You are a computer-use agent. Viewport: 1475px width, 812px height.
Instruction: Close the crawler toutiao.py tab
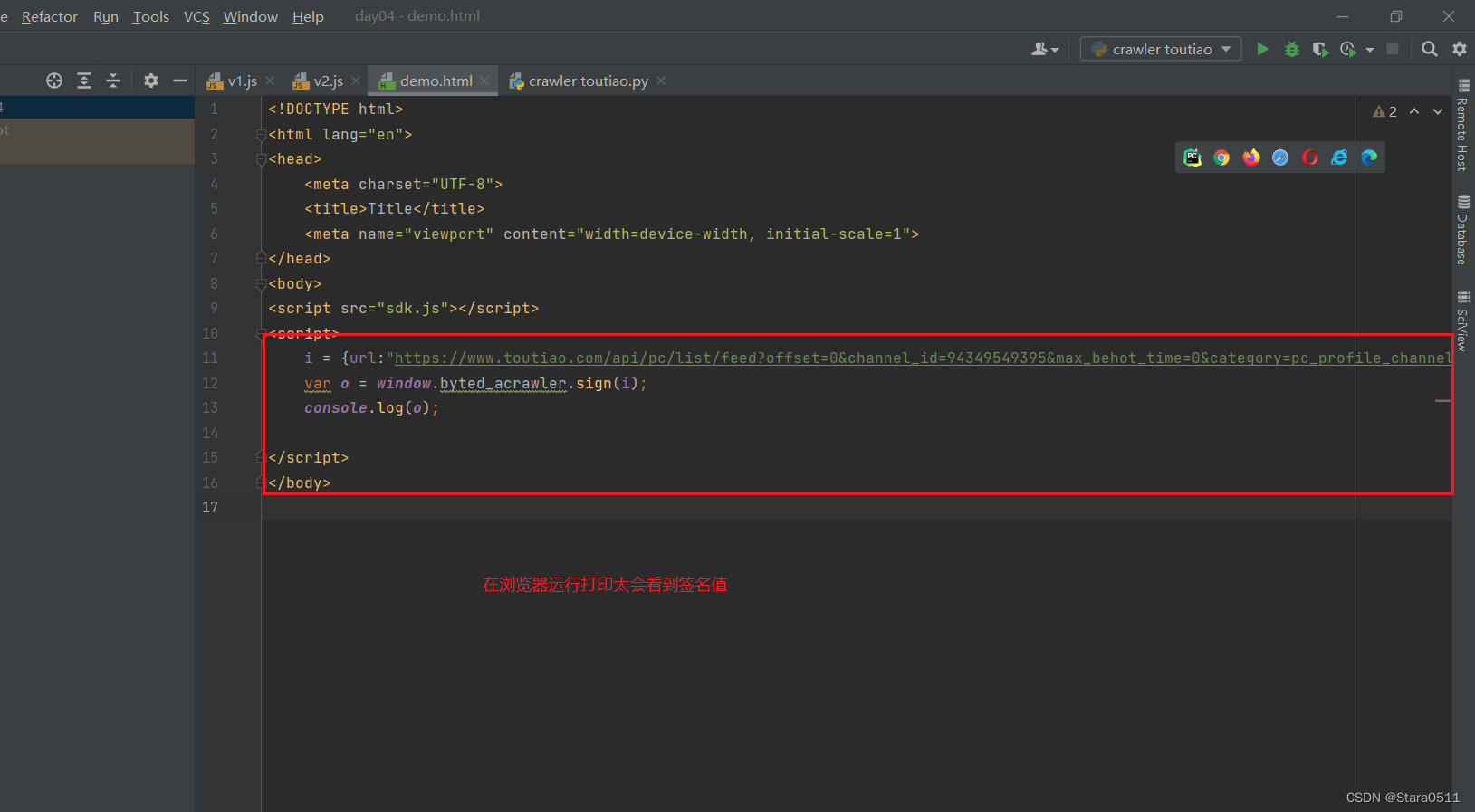(x=661, y=81)
